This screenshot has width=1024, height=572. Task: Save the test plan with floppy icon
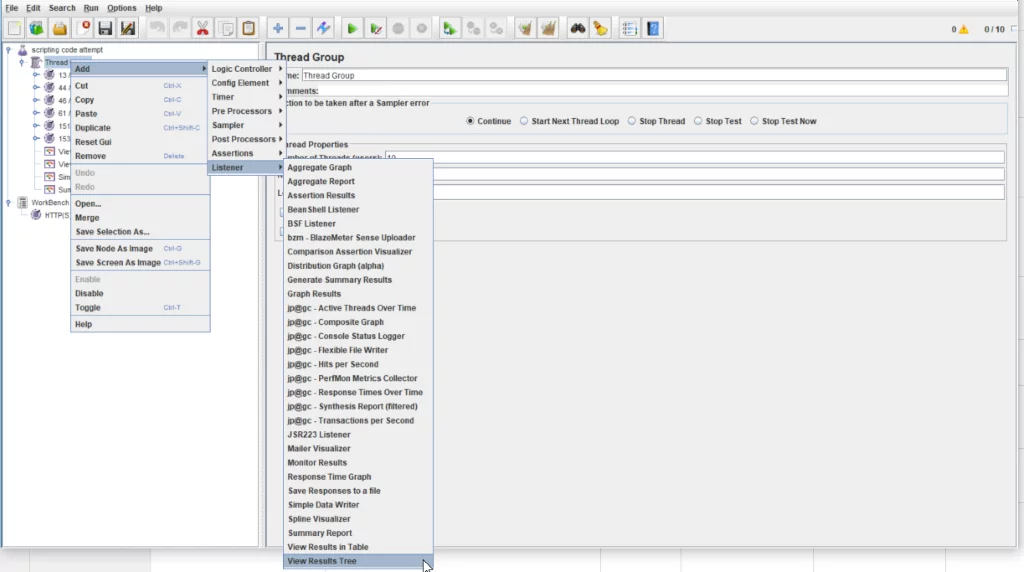(105, 29)
